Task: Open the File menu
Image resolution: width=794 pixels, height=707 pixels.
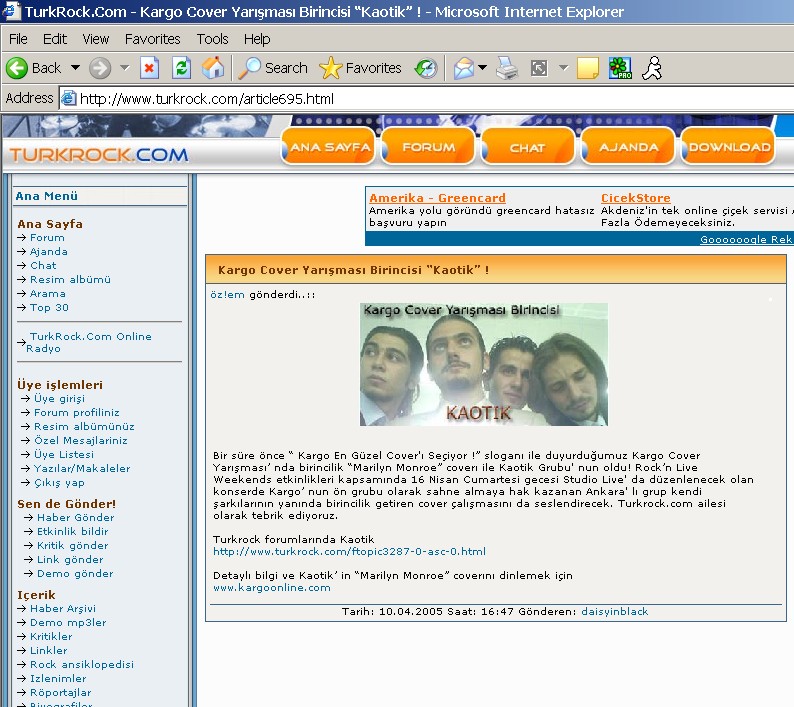Action: tap(18, 39)
